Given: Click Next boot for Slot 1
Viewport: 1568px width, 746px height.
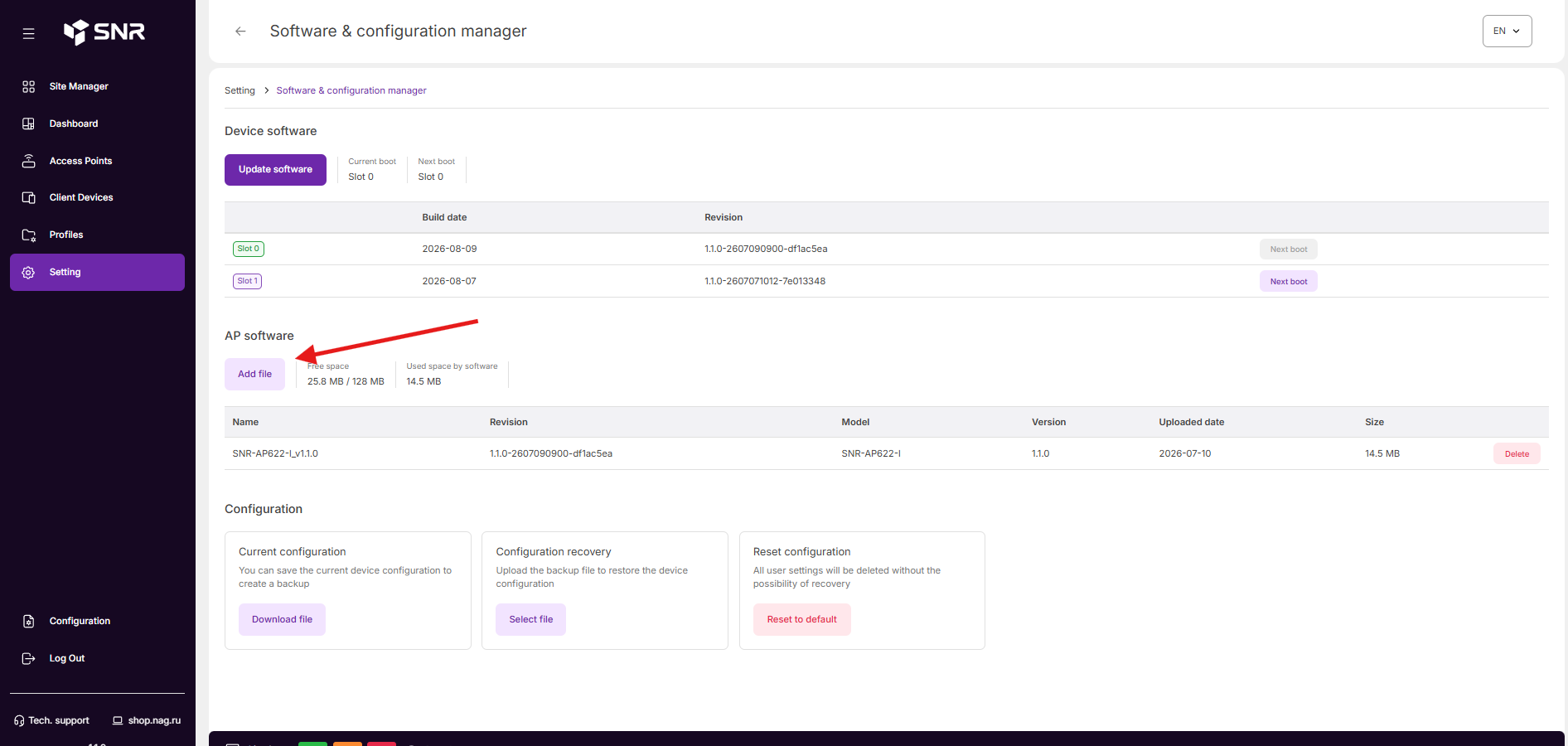Looking at the screenshot, I should (1288, 282).
